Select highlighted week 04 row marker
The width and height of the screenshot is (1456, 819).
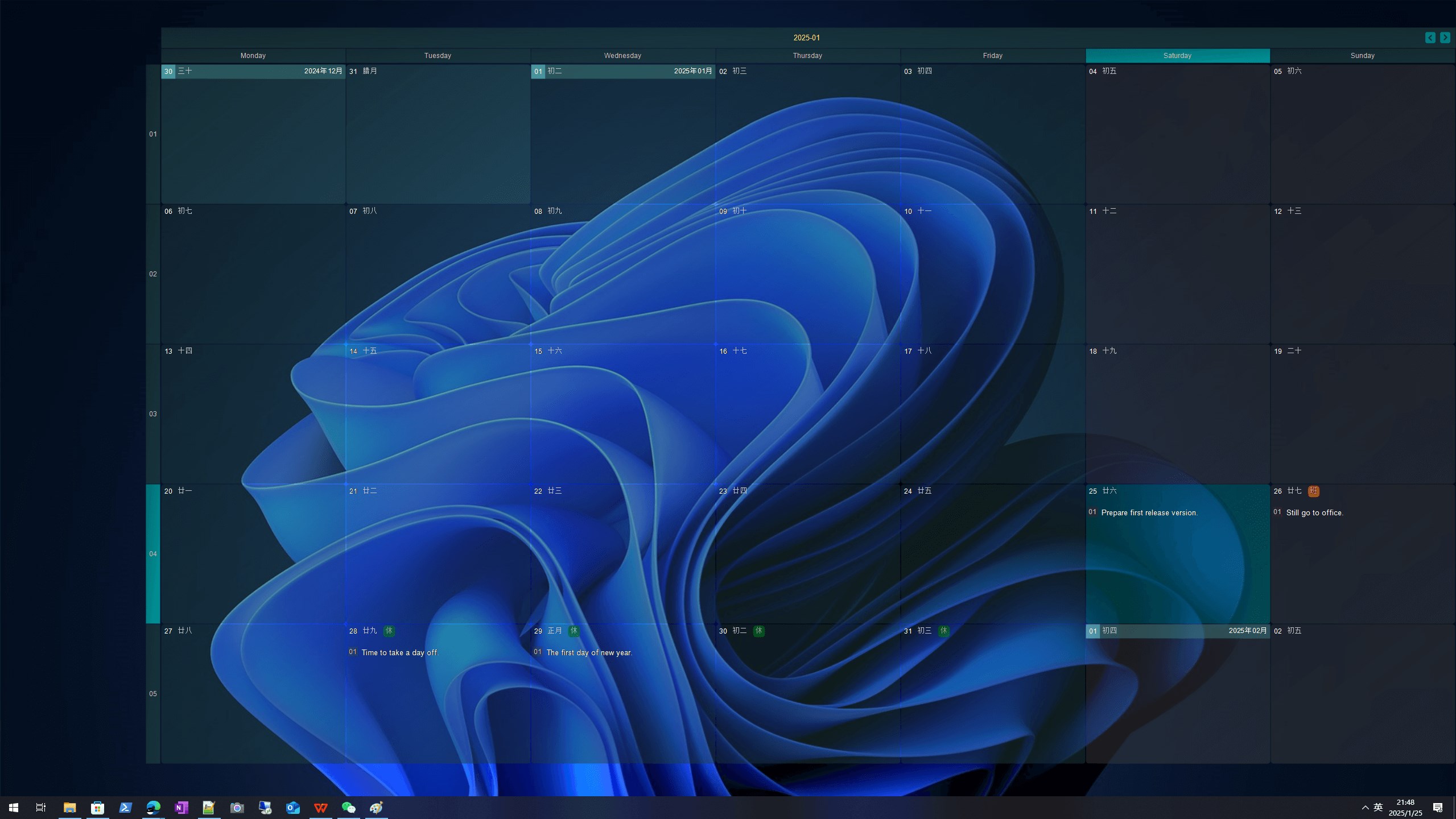[x=152, y=553]
